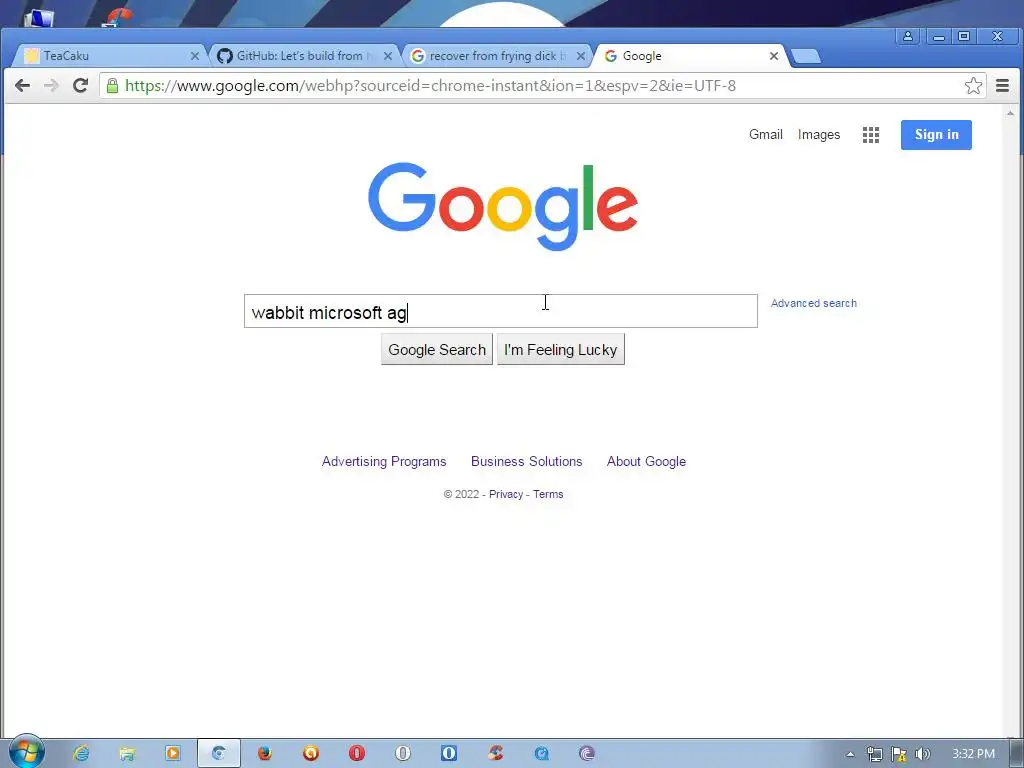Open the Privacy link
The image size is (1024, 768).
click(x=506, y=494)
